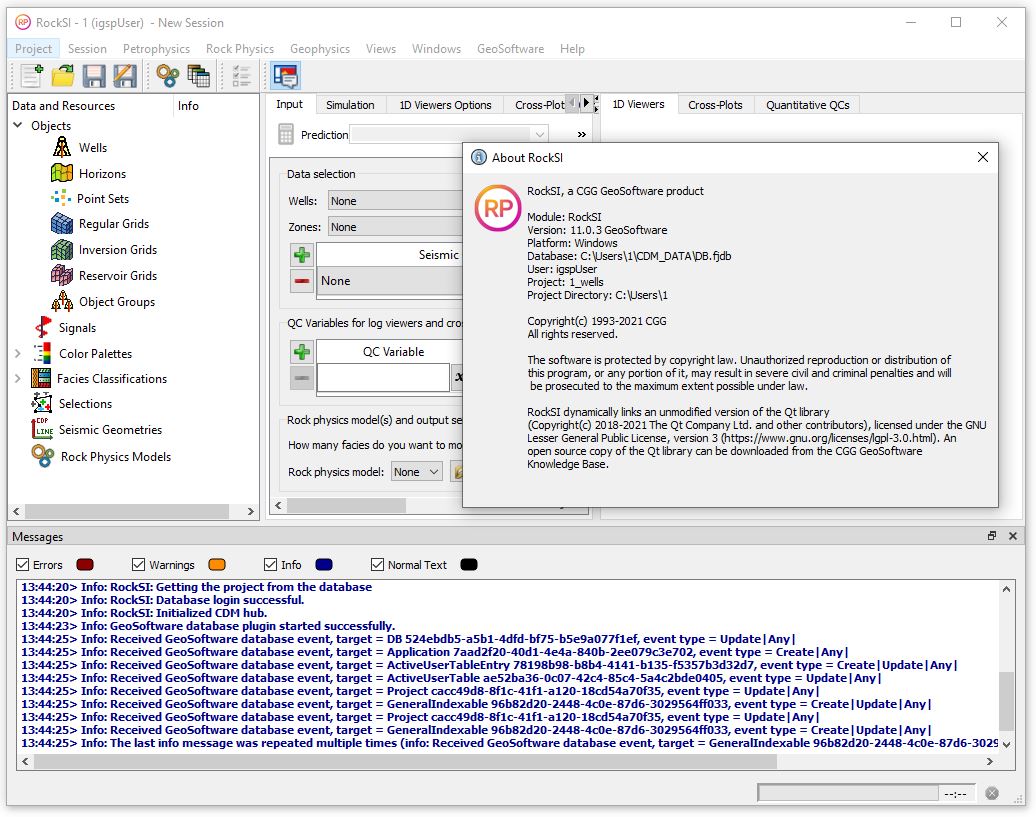
Task: Add a seismic entry with the green plus
Action: point(302,255)
